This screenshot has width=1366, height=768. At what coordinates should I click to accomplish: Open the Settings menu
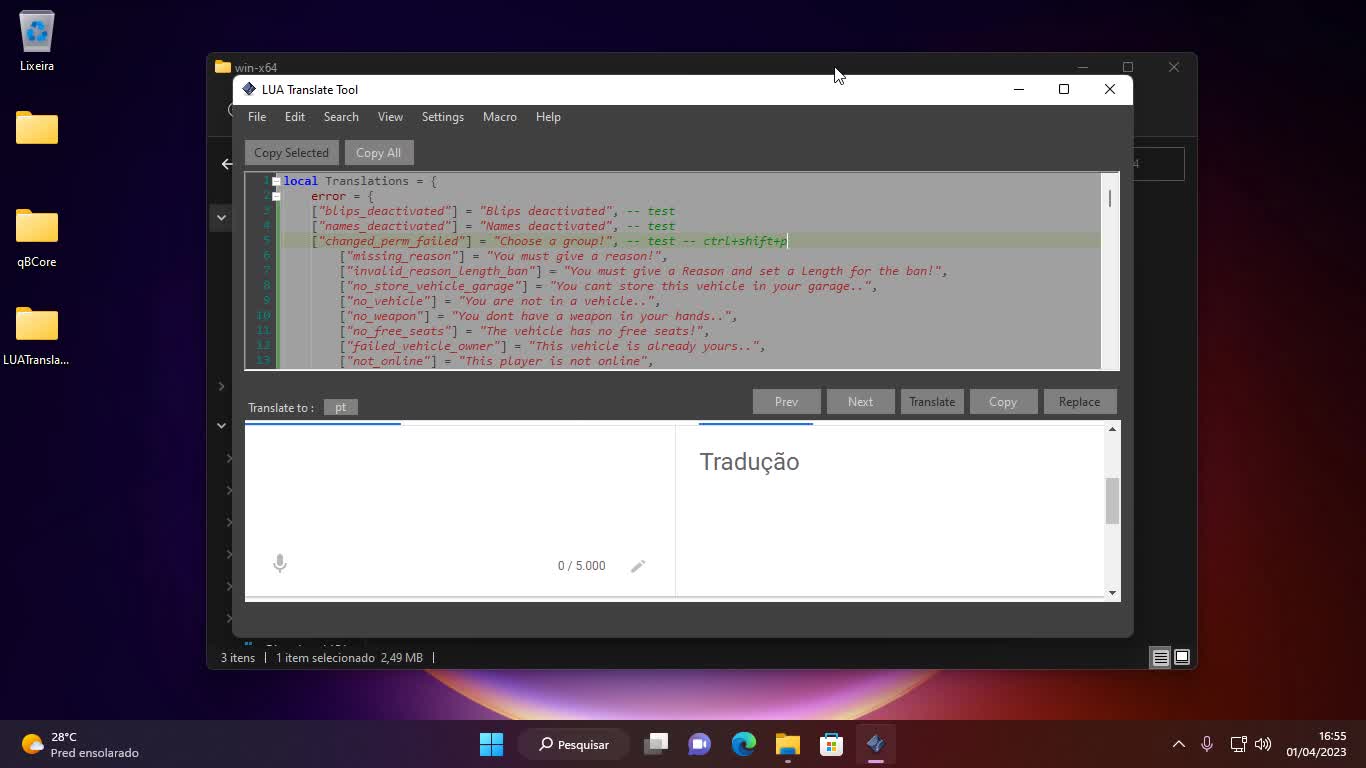[x=442, y=117]
